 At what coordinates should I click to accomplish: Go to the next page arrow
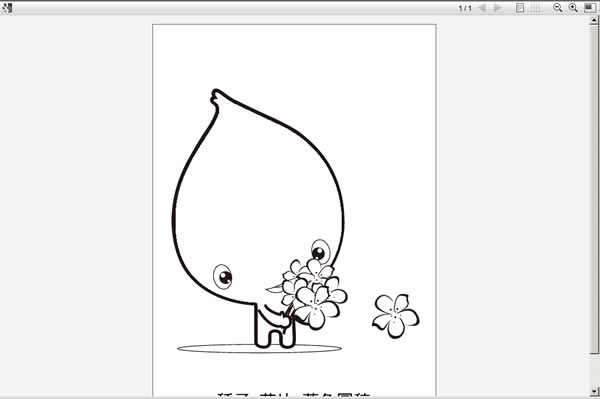pyautogui.click(x=497, y=8)
